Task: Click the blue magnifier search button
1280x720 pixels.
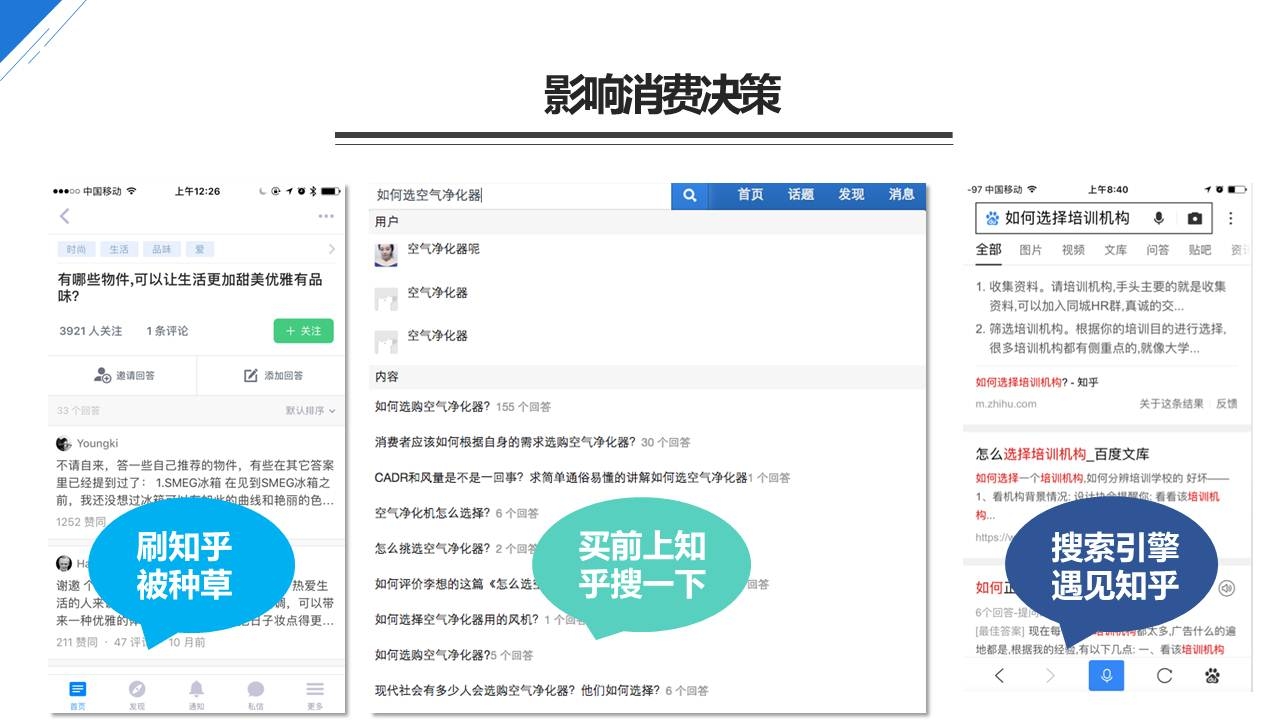Action: pos(689,195)
